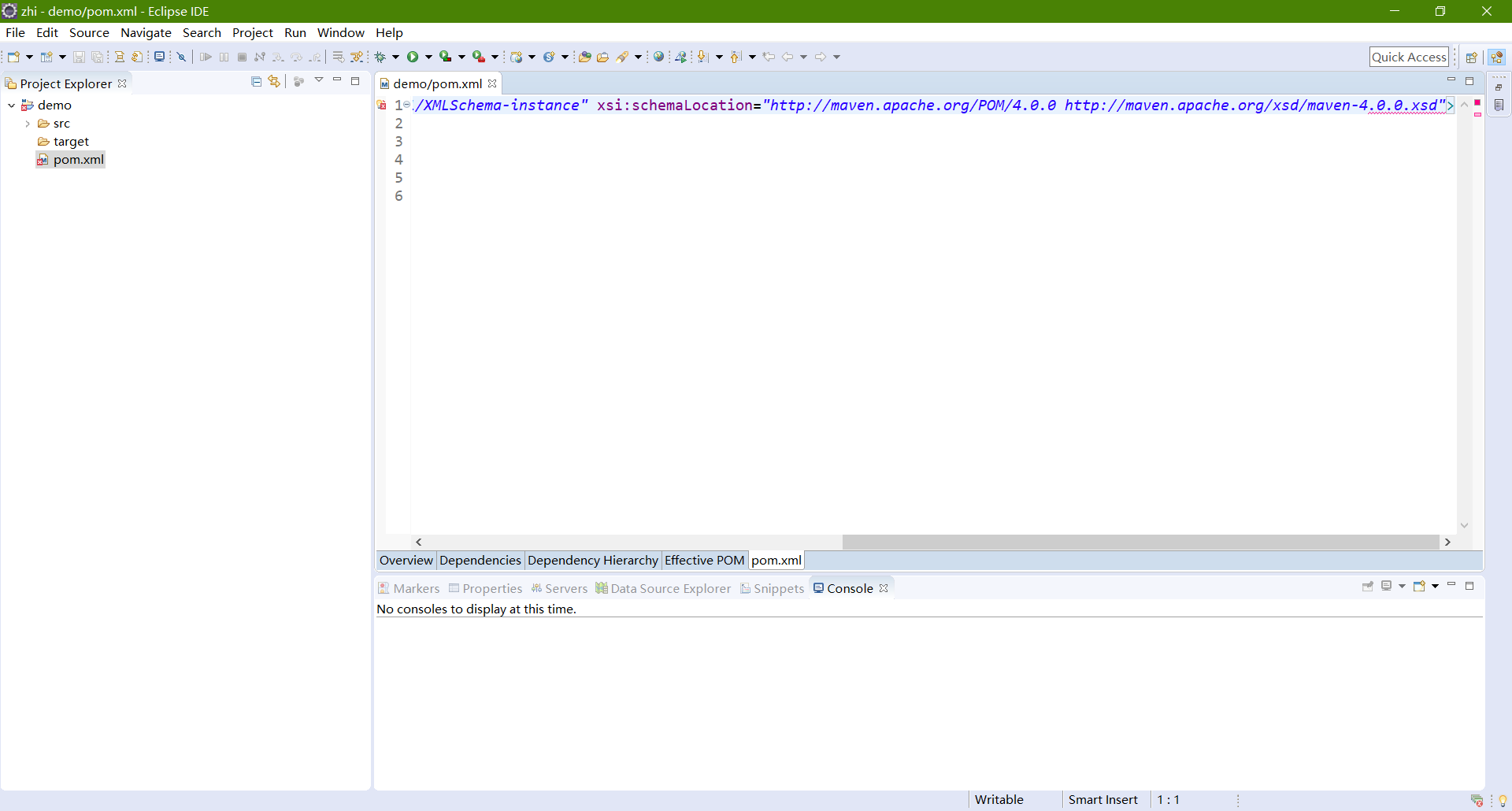This screenshot has height=811, width=1512.
Task: Expand the src folder node
Action: coord(28,124)
